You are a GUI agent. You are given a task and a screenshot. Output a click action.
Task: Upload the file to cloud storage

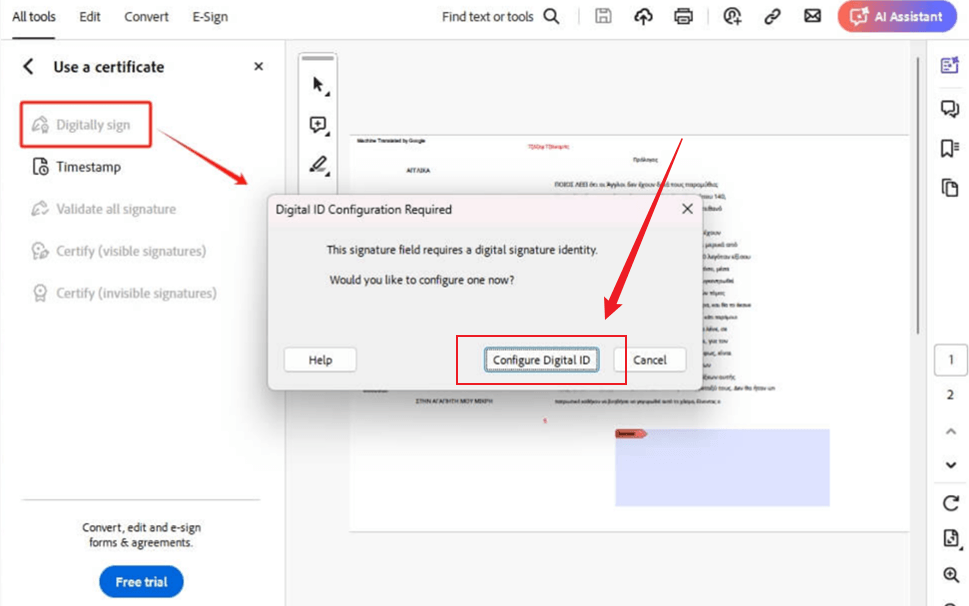click(643, 16)
